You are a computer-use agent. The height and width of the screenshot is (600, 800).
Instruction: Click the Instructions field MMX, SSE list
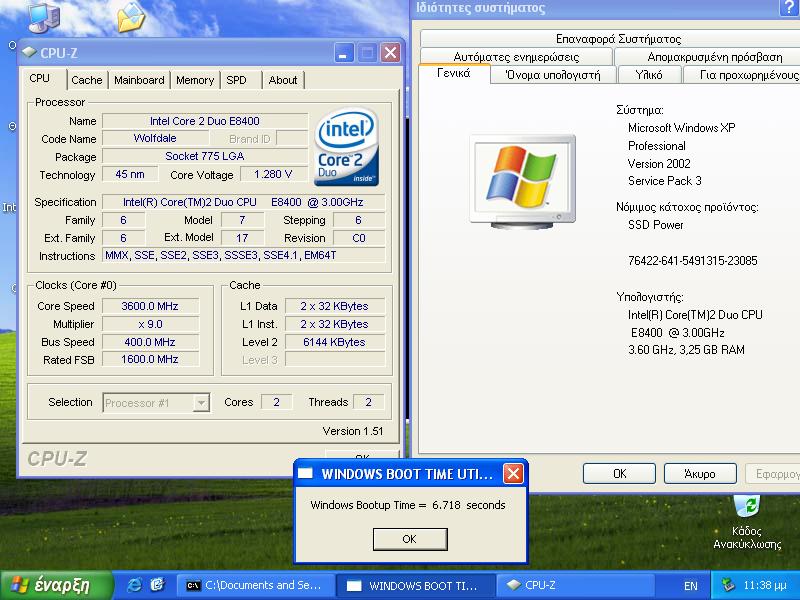243,255
